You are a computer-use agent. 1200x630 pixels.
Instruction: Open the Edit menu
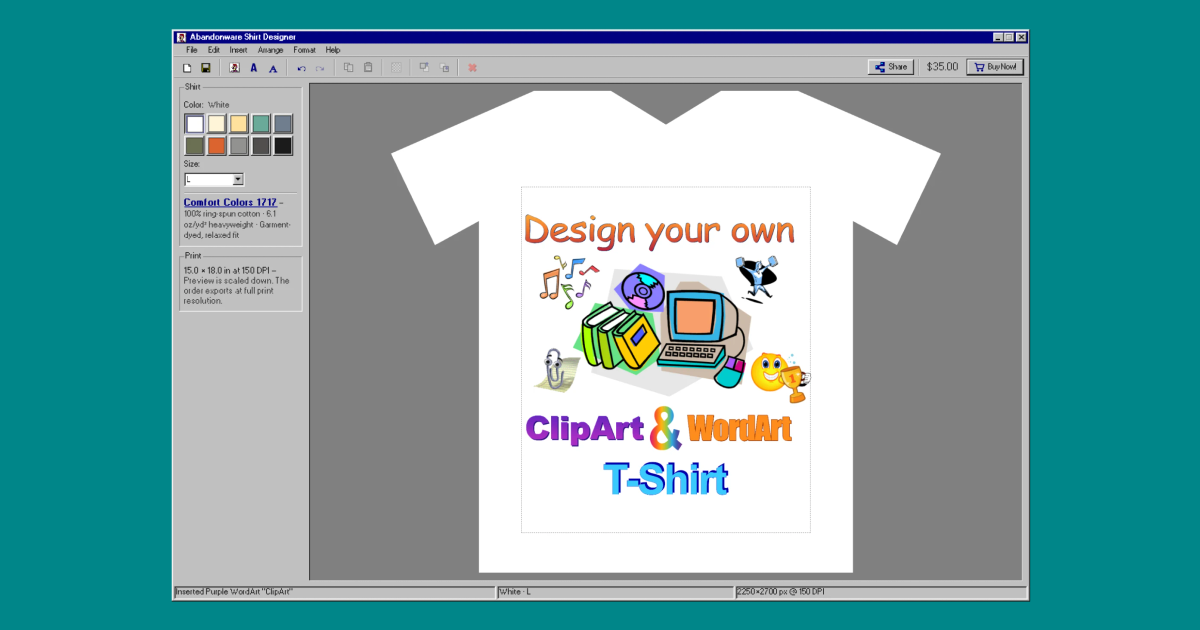(x=214, y=50)
